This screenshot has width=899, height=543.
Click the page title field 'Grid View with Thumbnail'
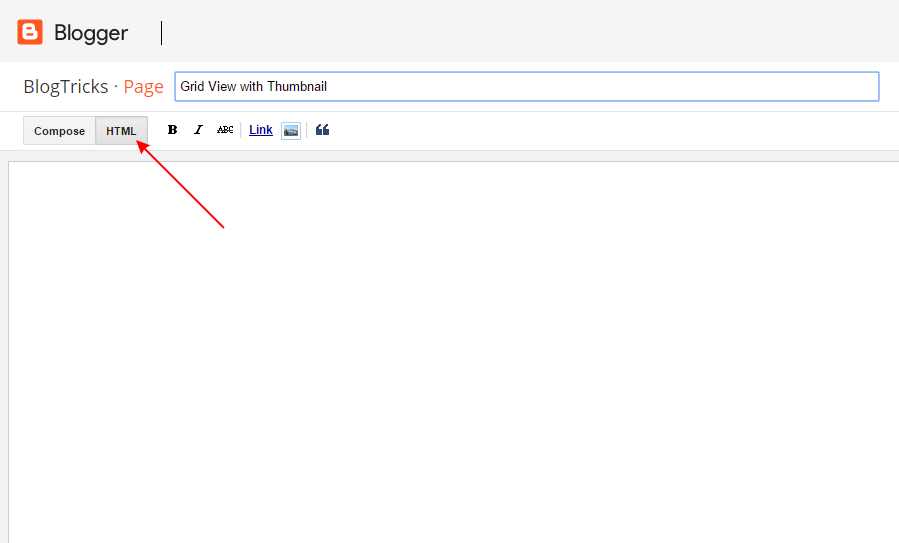[527, 87]
